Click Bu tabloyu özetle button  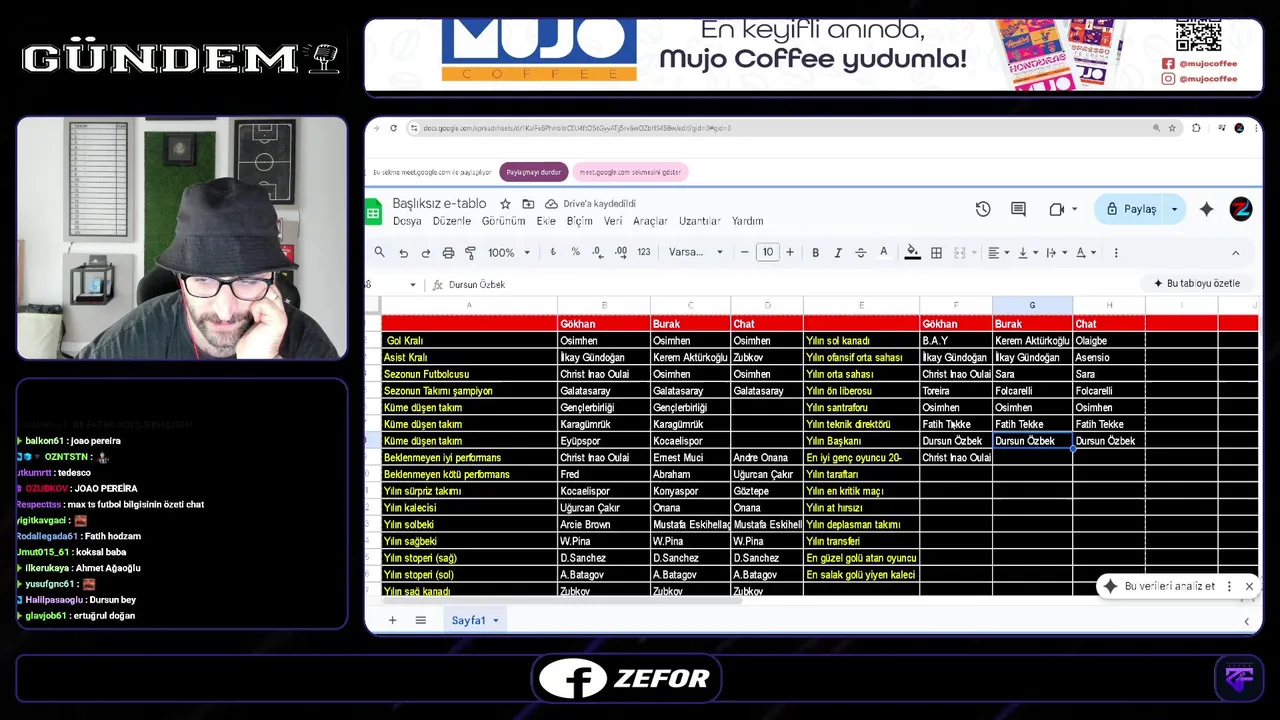coord(1196,284)
